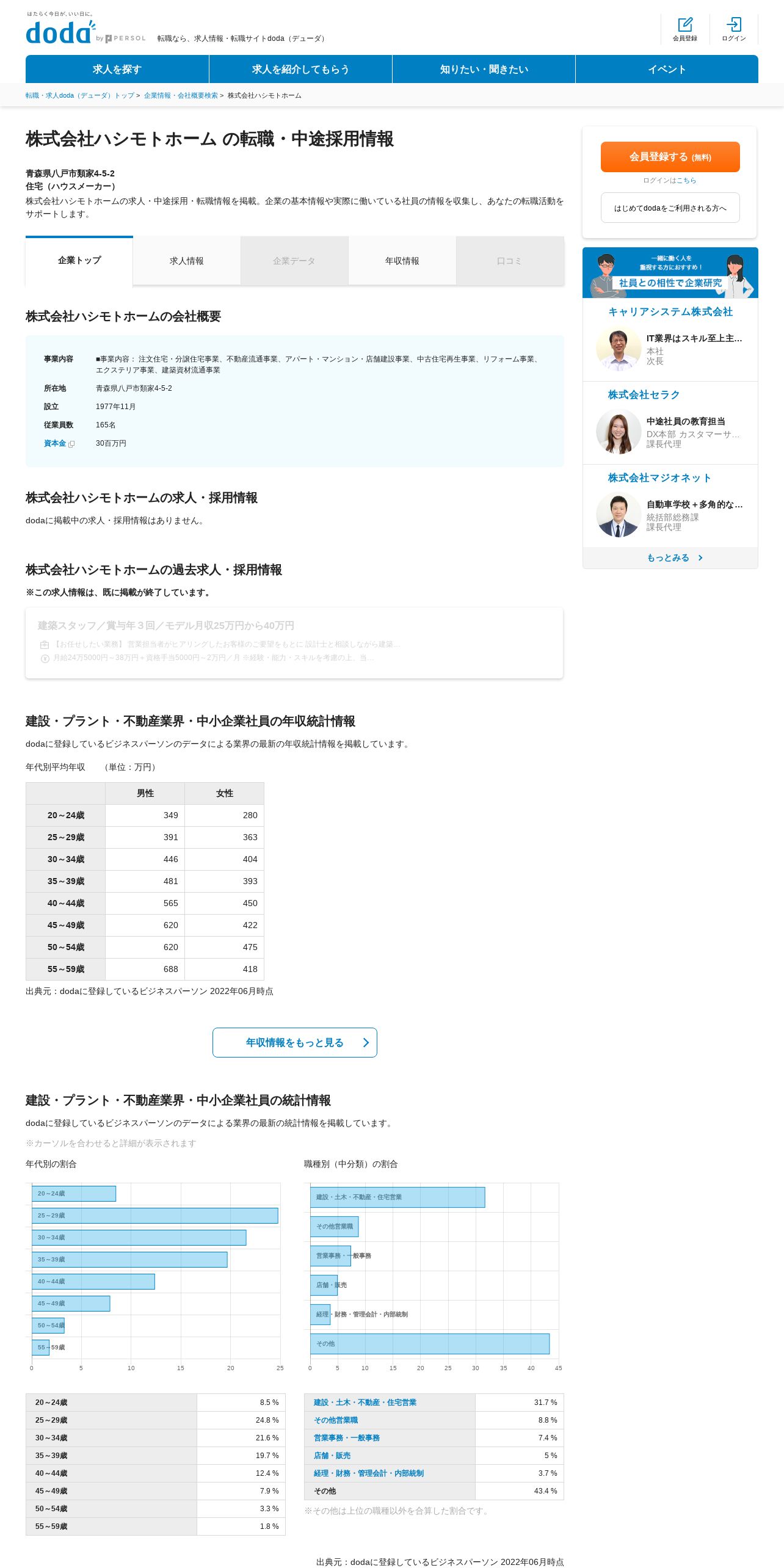The image size is (784, 1568).
Task: Click the 43.4 % value for その他
Action: pyautogui.click(x=546, y=1491)
